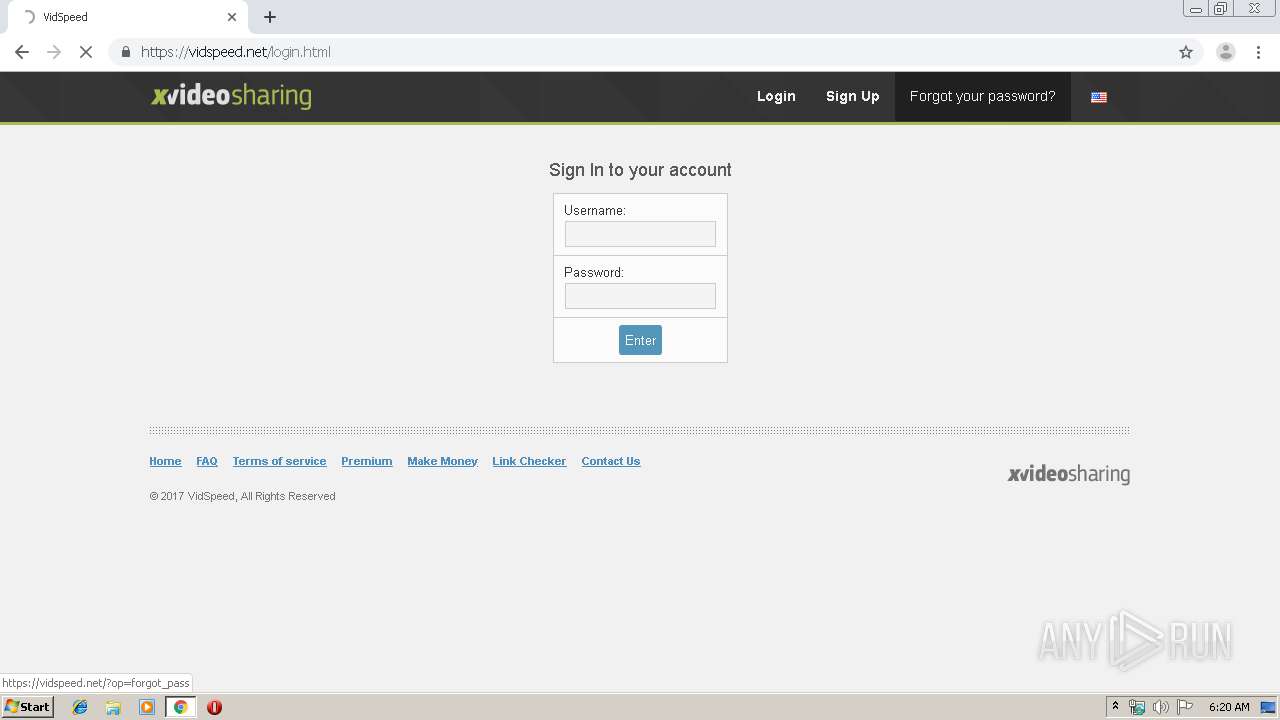Focus the Username input field
This screenshot has height=720, width=1280.
[x=640, y=234]
